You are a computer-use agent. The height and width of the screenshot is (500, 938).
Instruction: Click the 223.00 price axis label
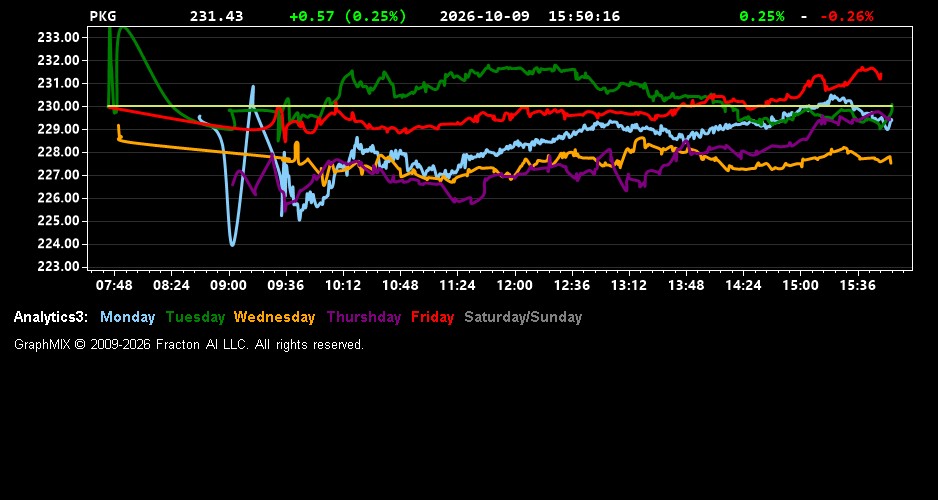click(59, 267)
